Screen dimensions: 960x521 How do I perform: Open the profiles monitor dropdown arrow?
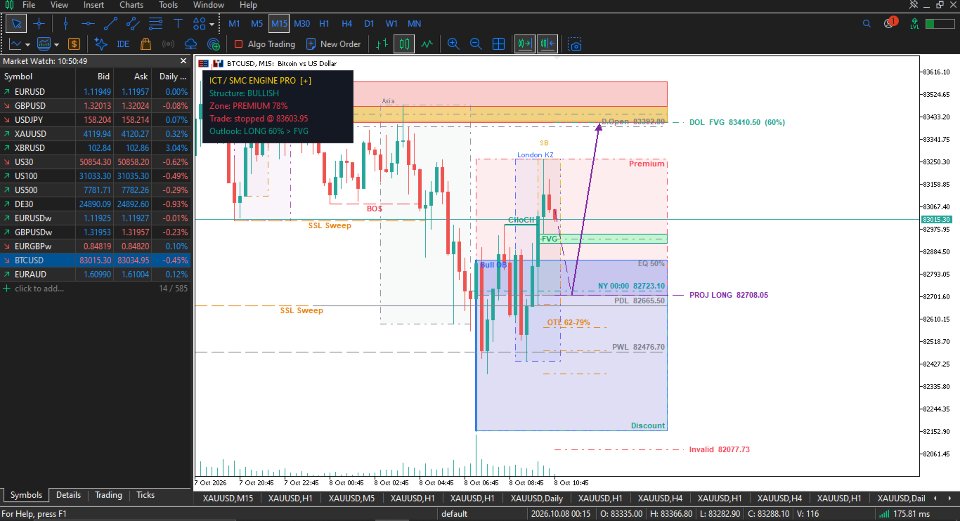point(56,45)
